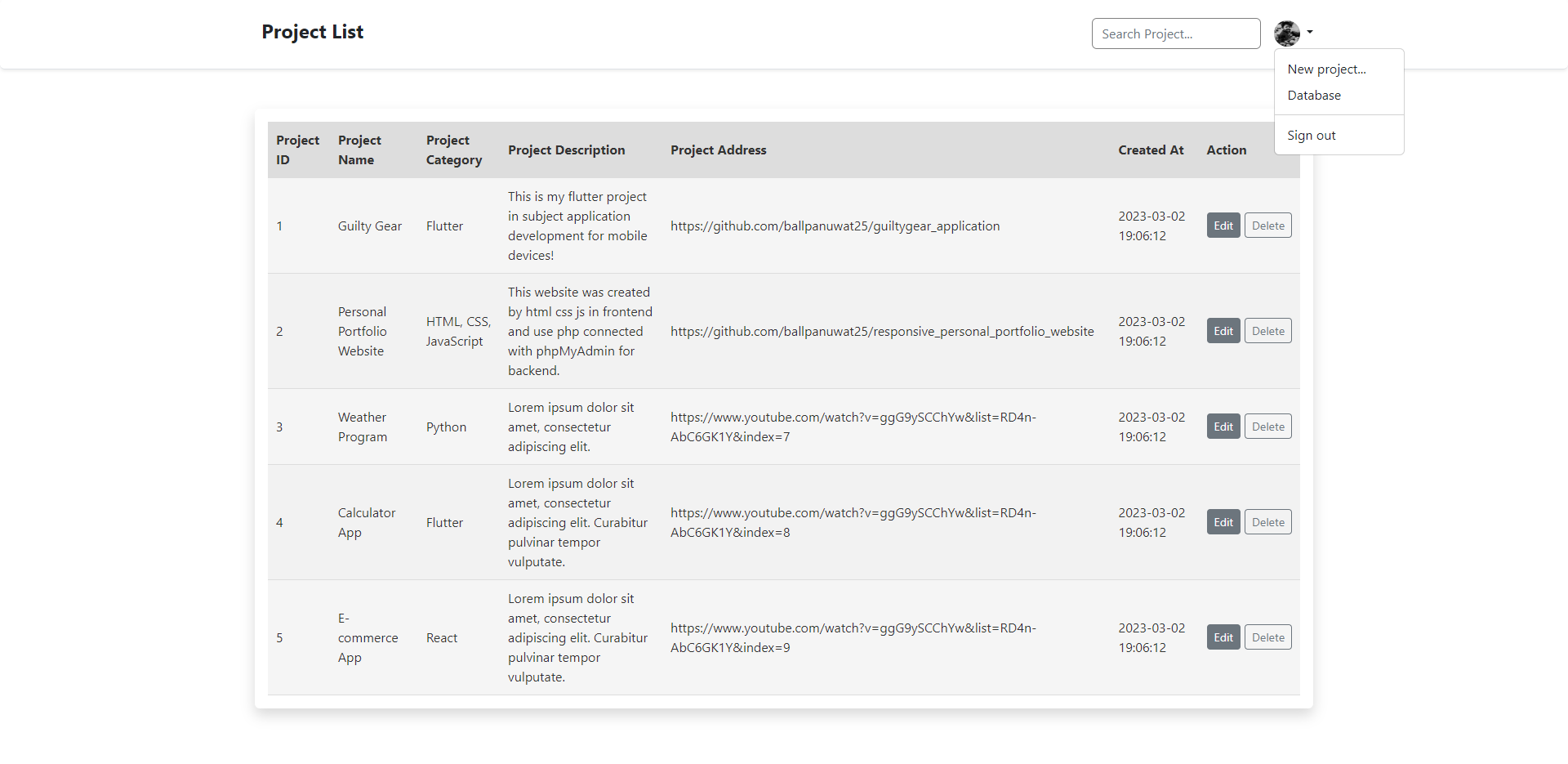
Task: Edit the Guilty Gear project
Action: coord(1223,225)
